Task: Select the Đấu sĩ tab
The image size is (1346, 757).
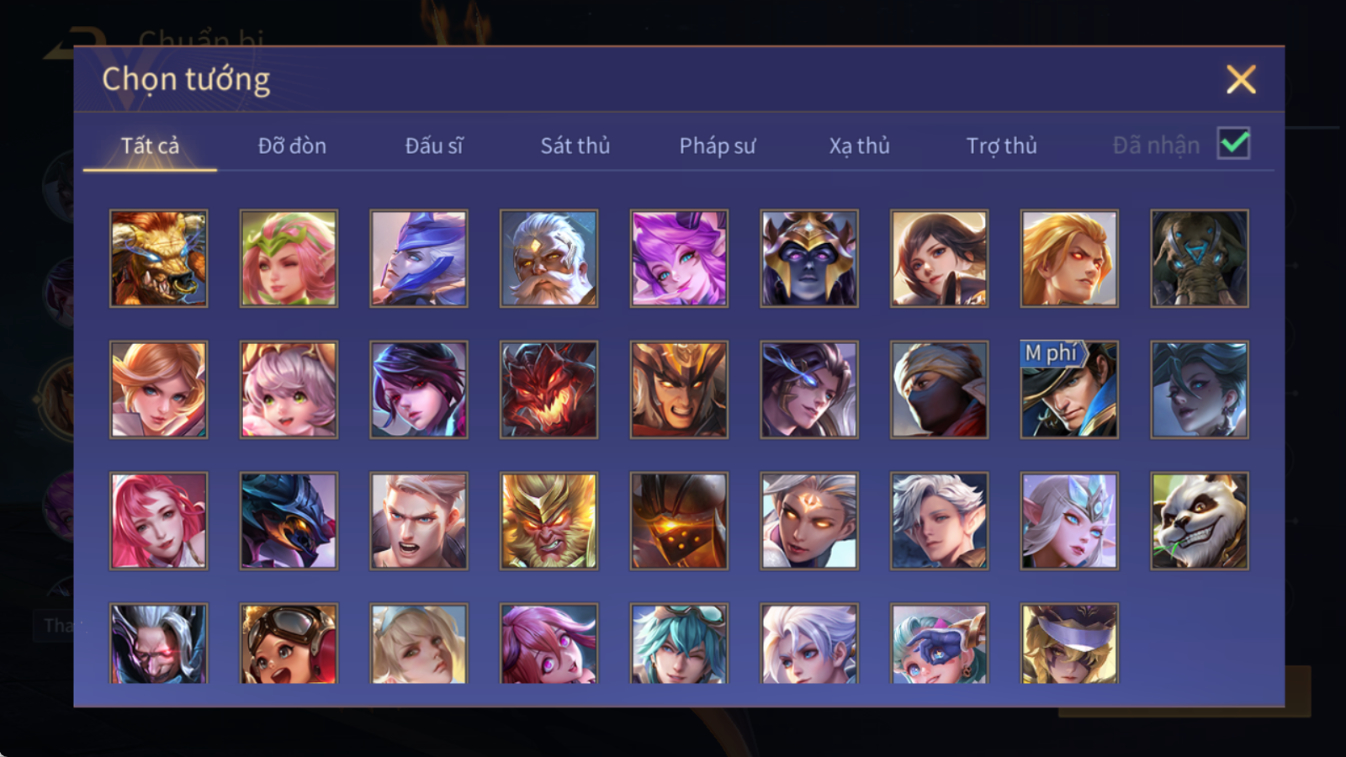Action: tap(434, 146)
